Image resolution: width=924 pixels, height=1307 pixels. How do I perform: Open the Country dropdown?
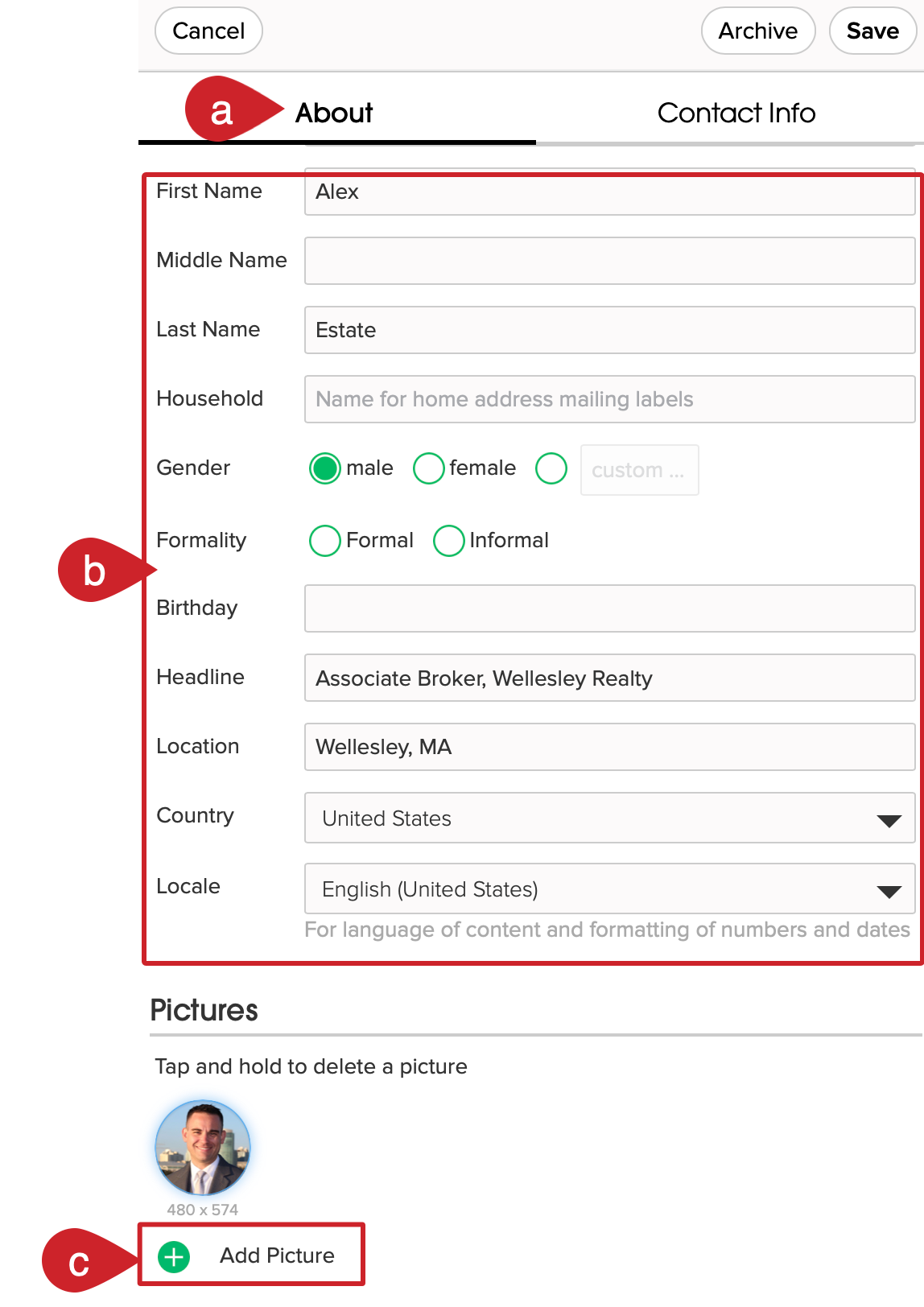coord(610,818)
